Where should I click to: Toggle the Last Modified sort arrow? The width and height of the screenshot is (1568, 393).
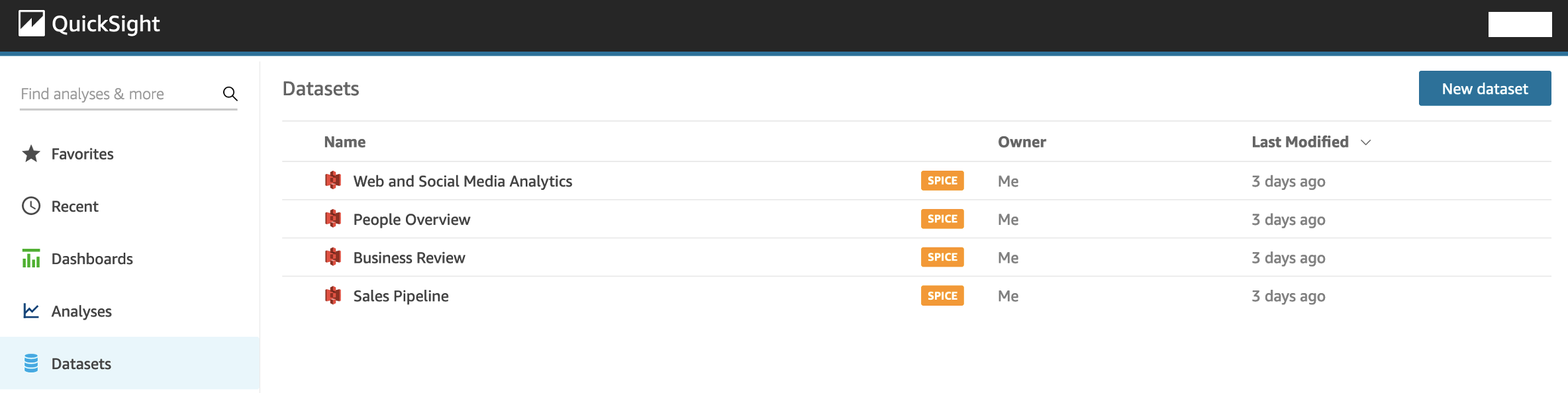pos(1365,142)
